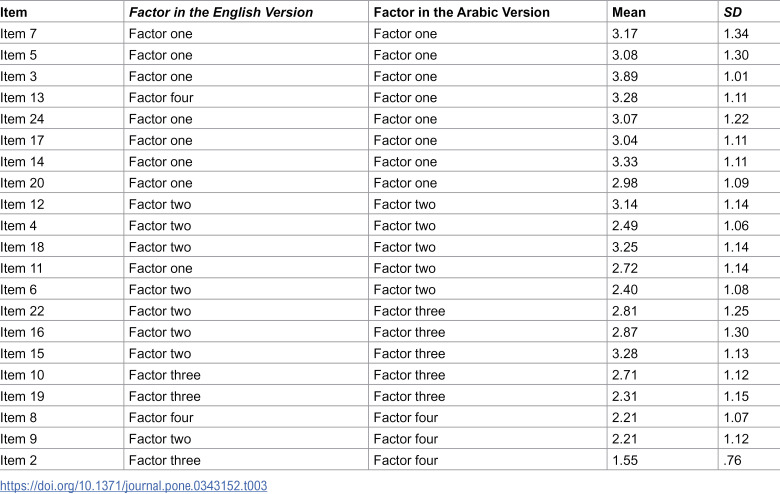Screen dimensions: 780x494
Task: Click mean value 2.98 for Item 20
Action: [625, 183]
